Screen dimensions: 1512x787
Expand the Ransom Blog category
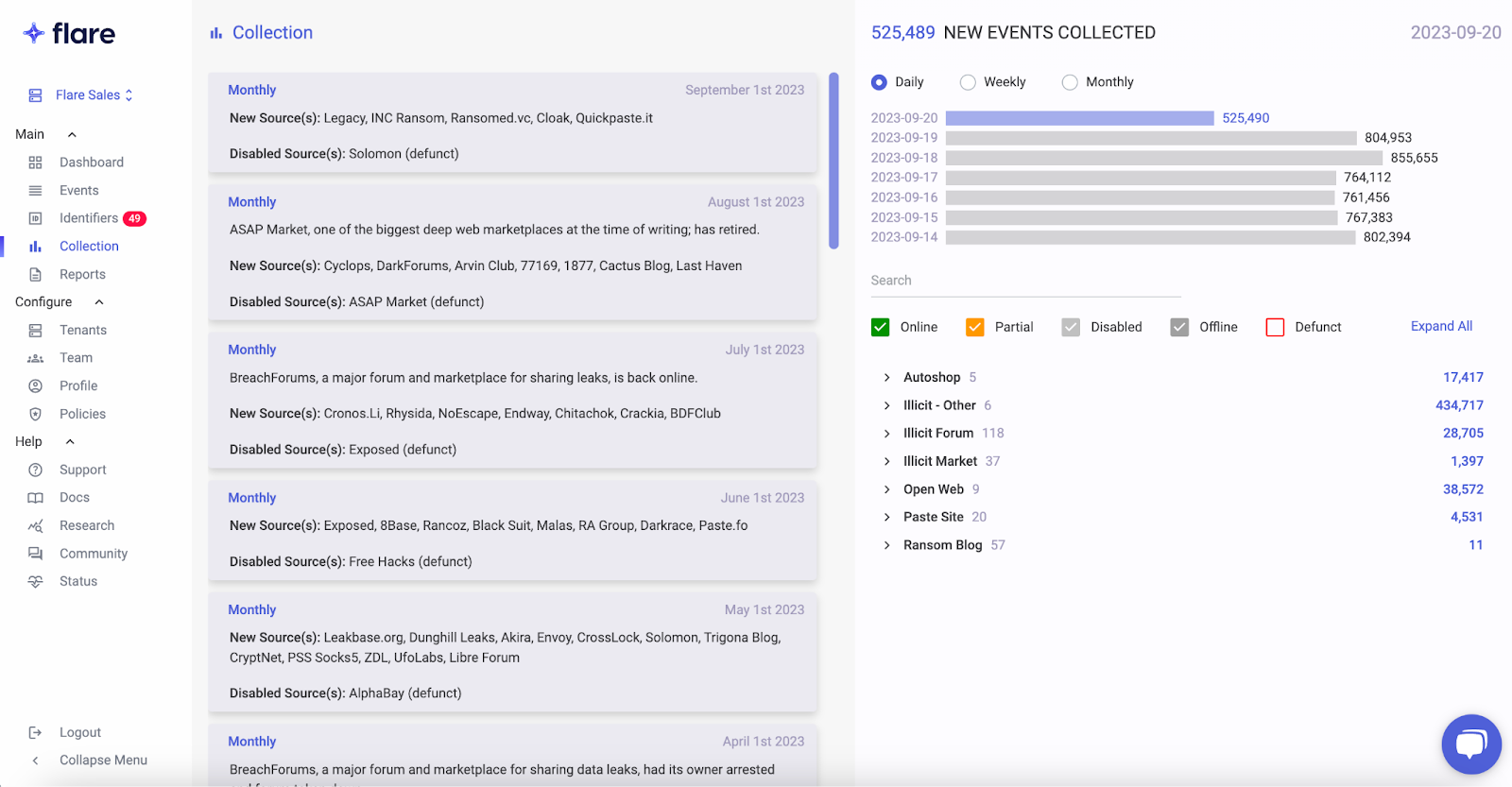(x=886, y=545)
